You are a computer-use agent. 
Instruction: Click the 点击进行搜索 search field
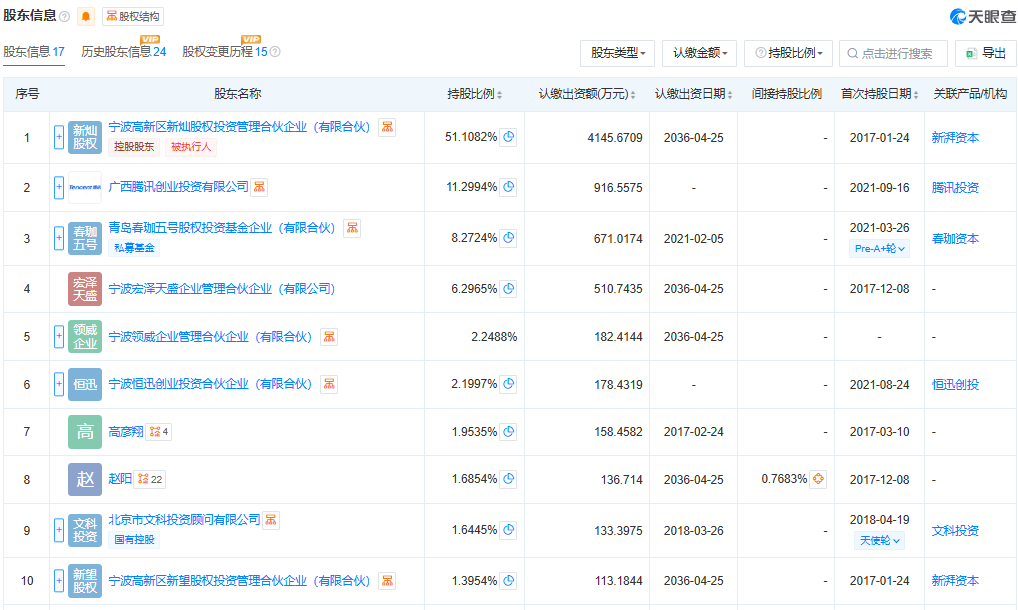click(893, 53)
